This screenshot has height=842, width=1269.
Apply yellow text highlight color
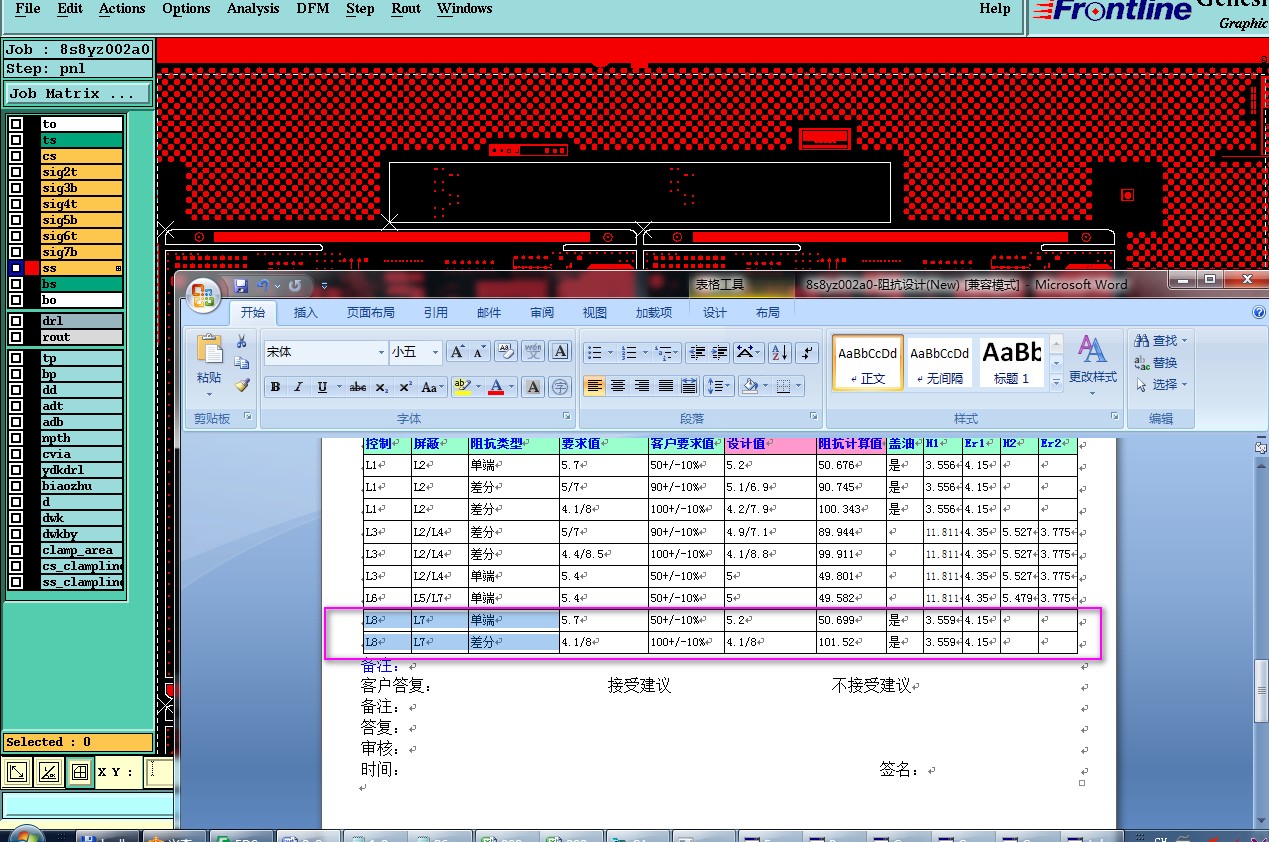(461, 387)
